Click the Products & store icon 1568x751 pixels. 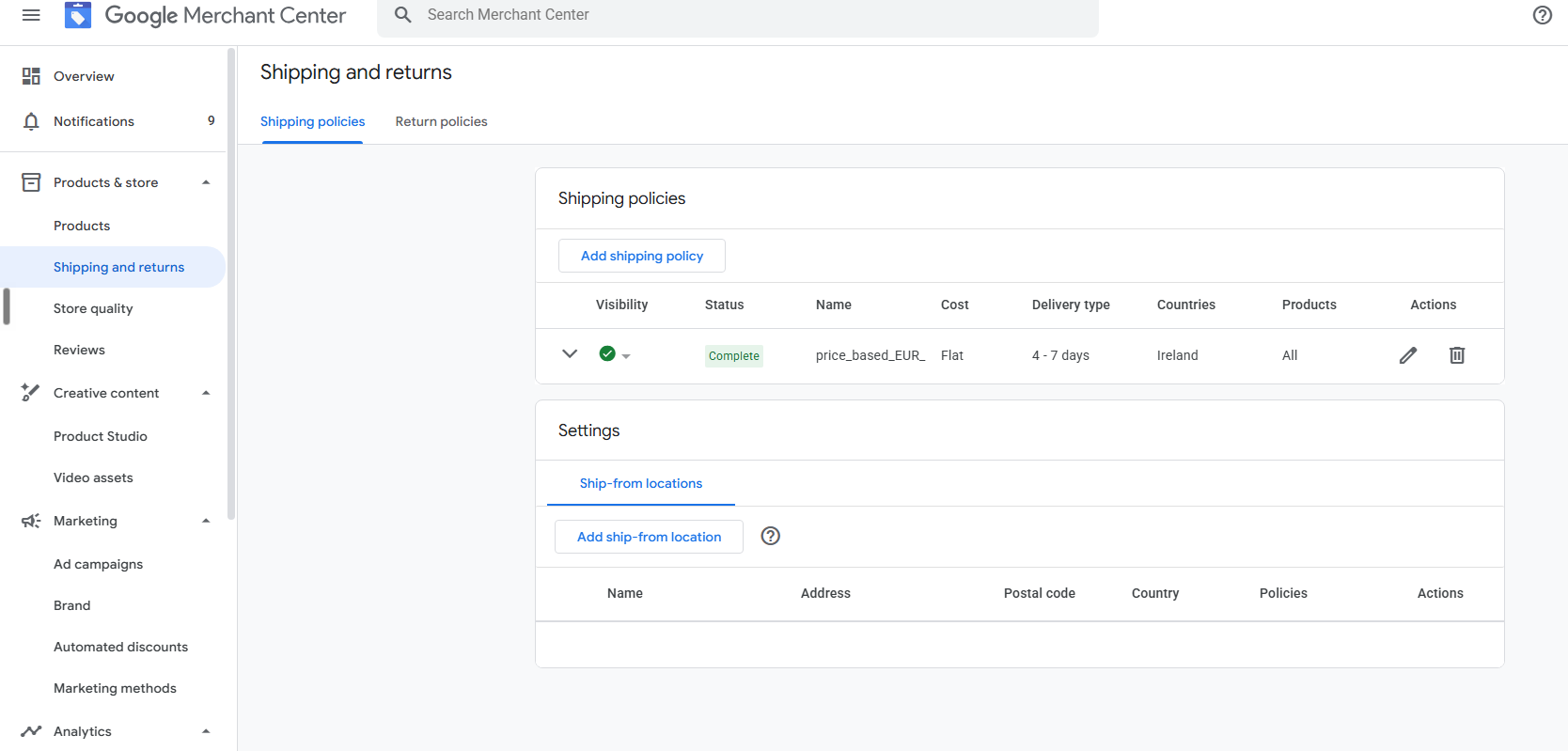(x=31, y=182)
